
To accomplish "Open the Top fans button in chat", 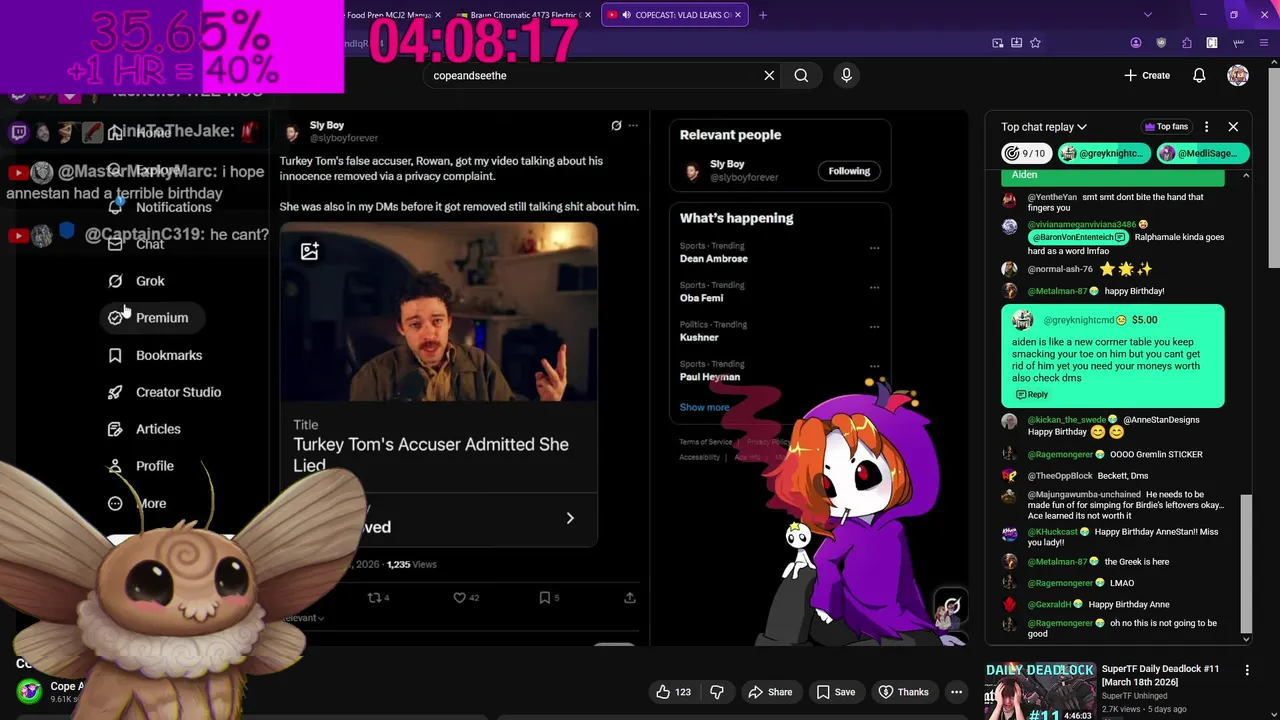I will pos(1167,127).
